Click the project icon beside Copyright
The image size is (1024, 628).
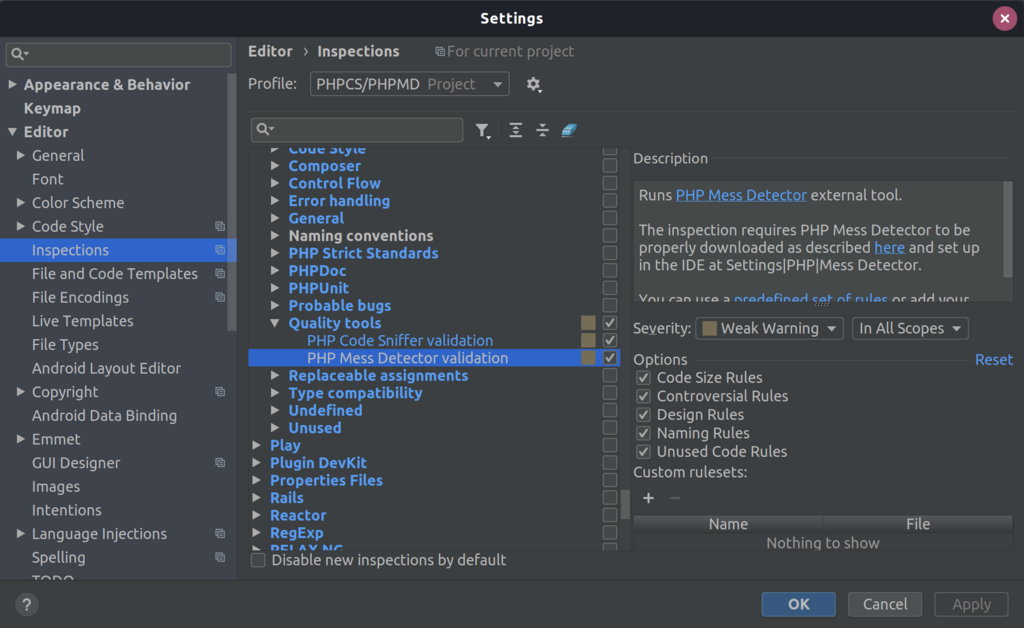tap(220, 392)
